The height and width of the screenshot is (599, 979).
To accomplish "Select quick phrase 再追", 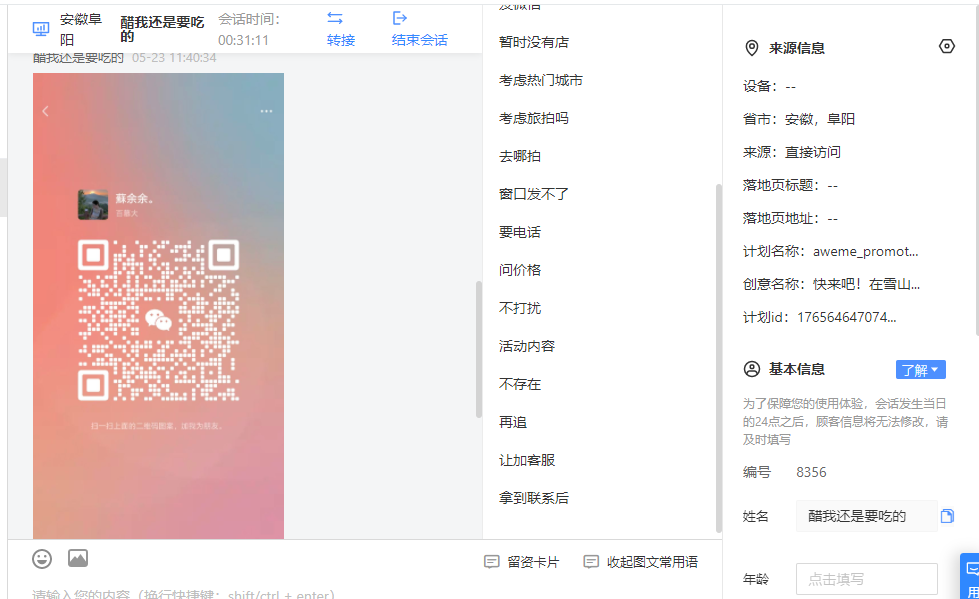I will coord(513,422).
